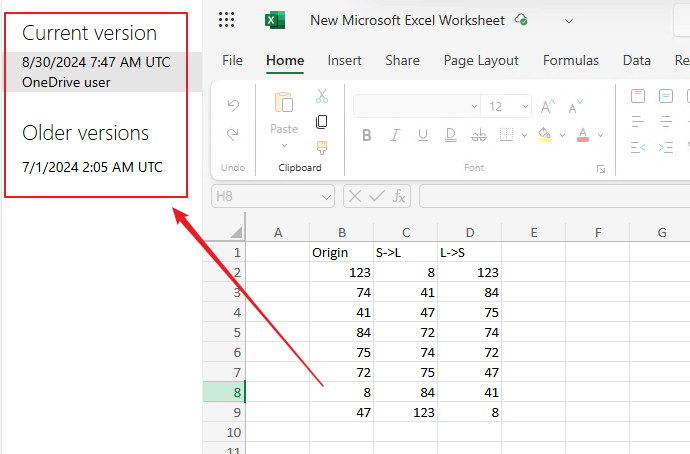This screenshot has width=690, height=454.
Task: Open the older version 7/1/2024 2:05 AM
Action: pyautogui.click(x=92, y=167)
